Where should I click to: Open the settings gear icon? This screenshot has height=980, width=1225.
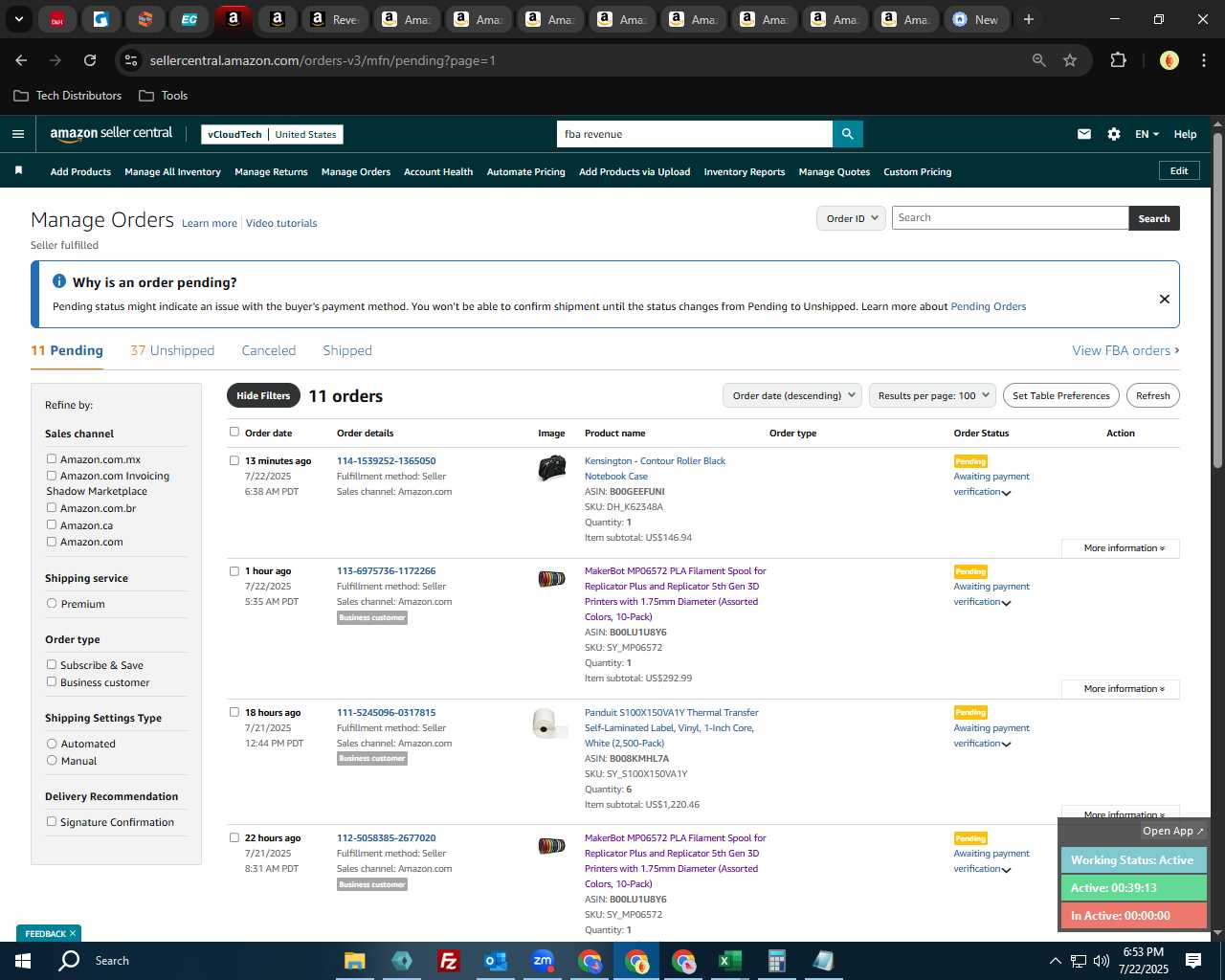pyautogui.click(x=1114, y=134)
